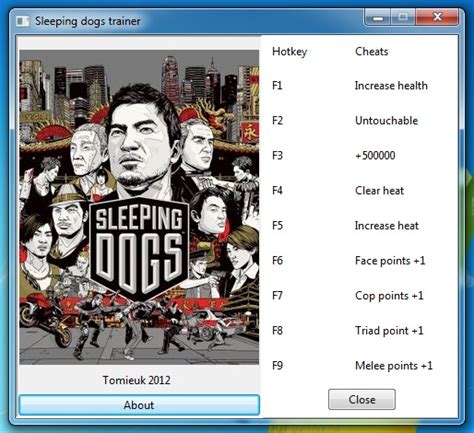
Task: Click the About button
Action: (x=139, y=405)
